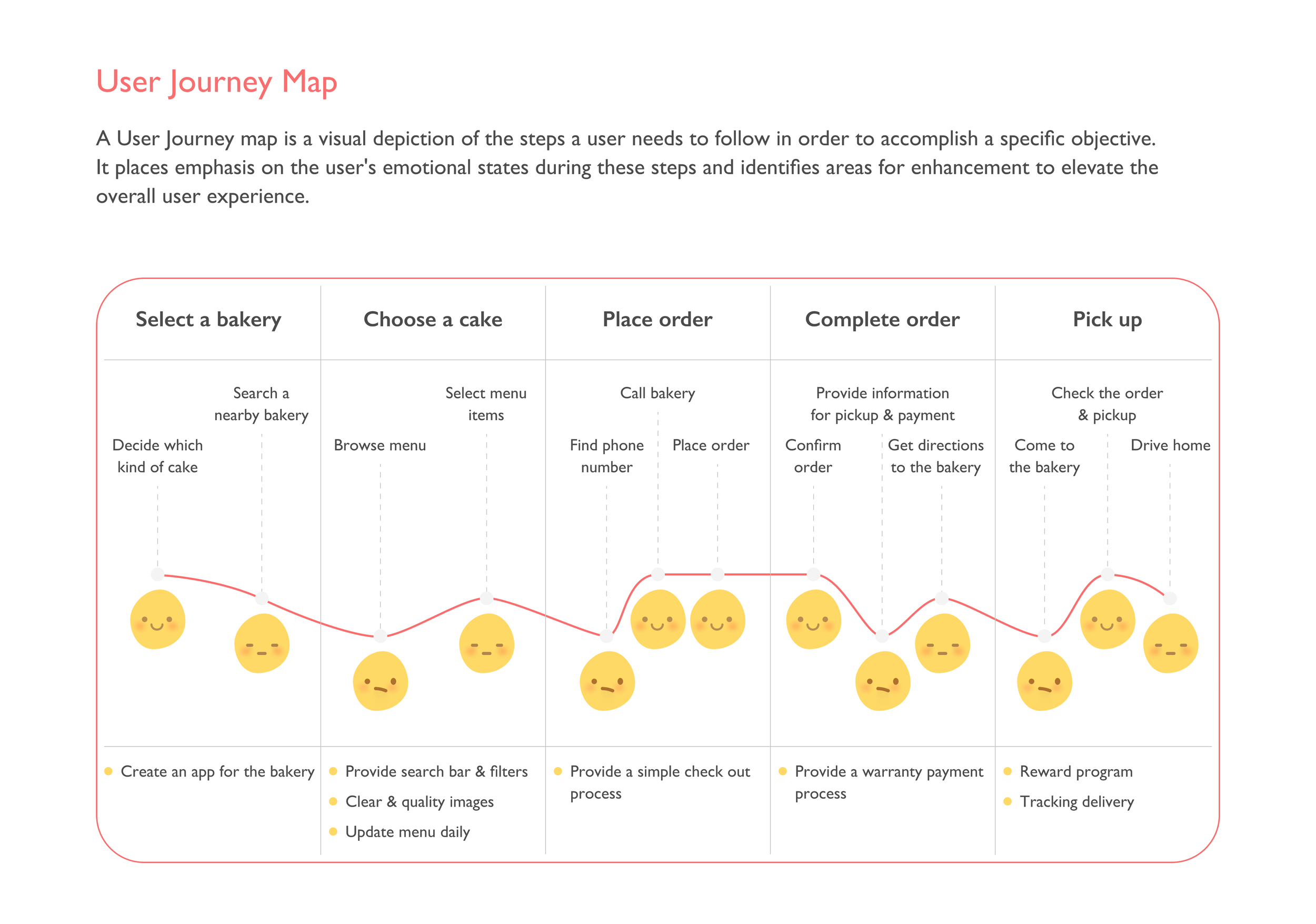Click the curve node under Get directions to the bakery
This screenshot has width=1316, height=924.
click(x=942, y=599)
